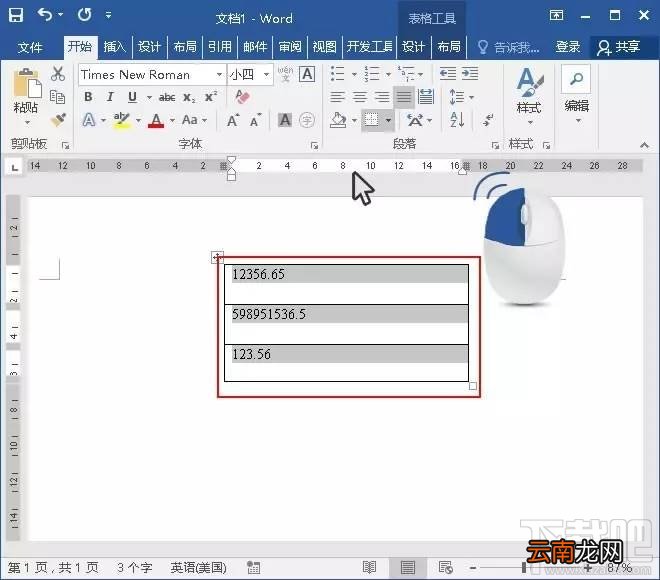The height and width of the screenshot is (580, 660).
Task: Sort table contents A to Z
Action: (x=457, y=120)
